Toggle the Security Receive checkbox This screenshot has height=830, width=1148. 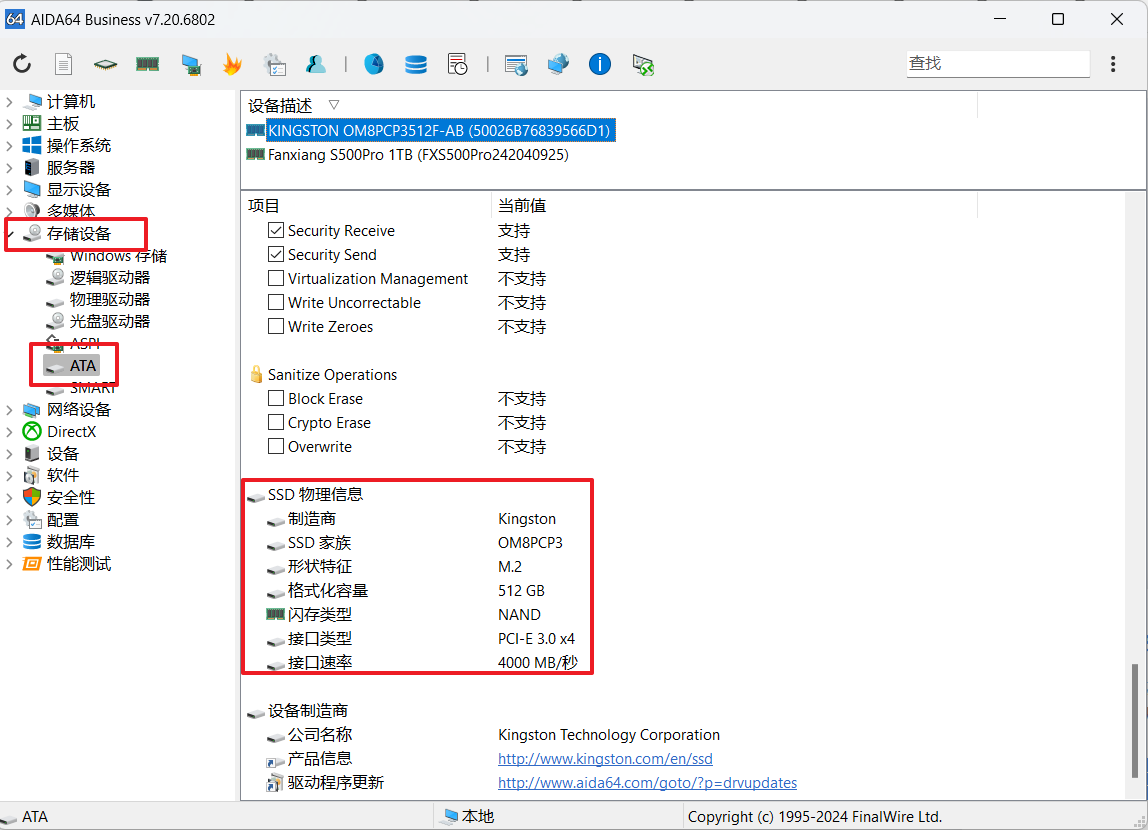[x=276, y=230]
